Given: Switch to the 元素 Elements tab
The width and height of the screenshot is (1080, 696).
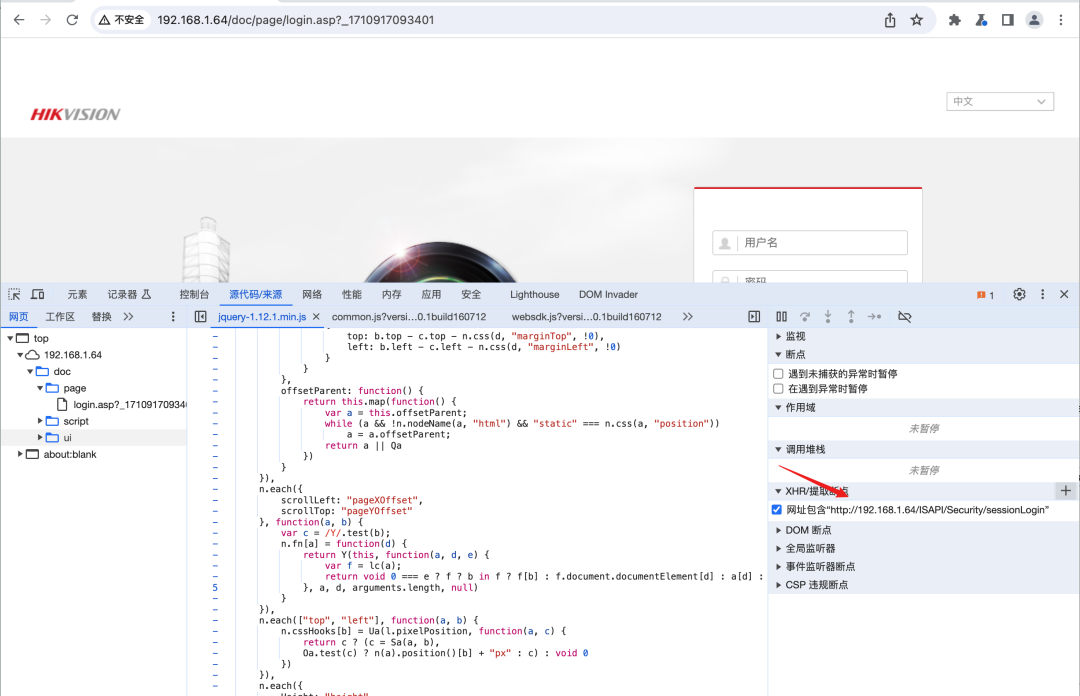Looking at the screenshot, I should pyautogui.click(x=77, y=294).
